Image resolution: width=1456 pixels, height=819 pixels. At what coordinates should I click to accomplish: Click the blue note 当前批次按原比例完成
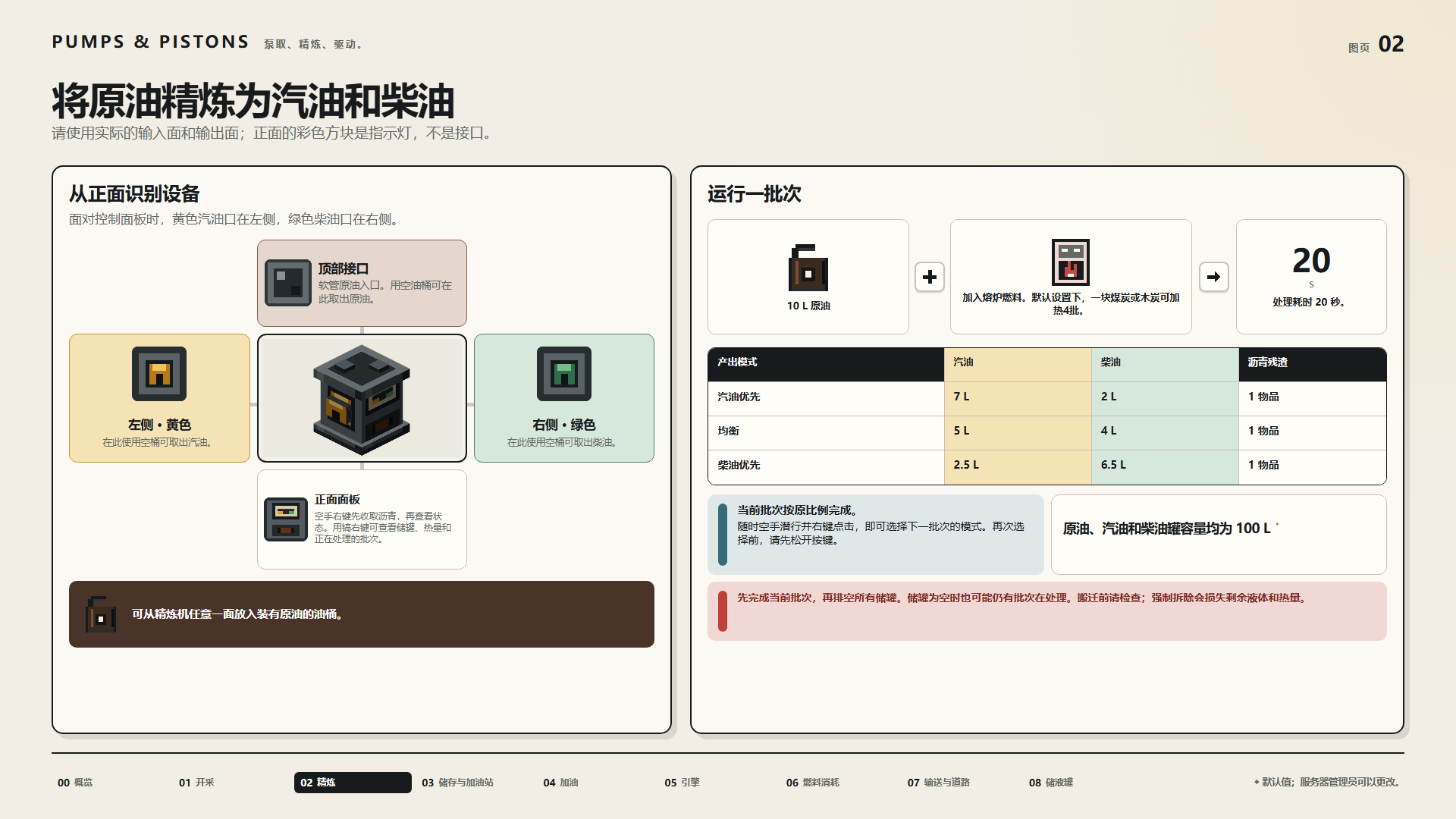[x=876, y=535]
